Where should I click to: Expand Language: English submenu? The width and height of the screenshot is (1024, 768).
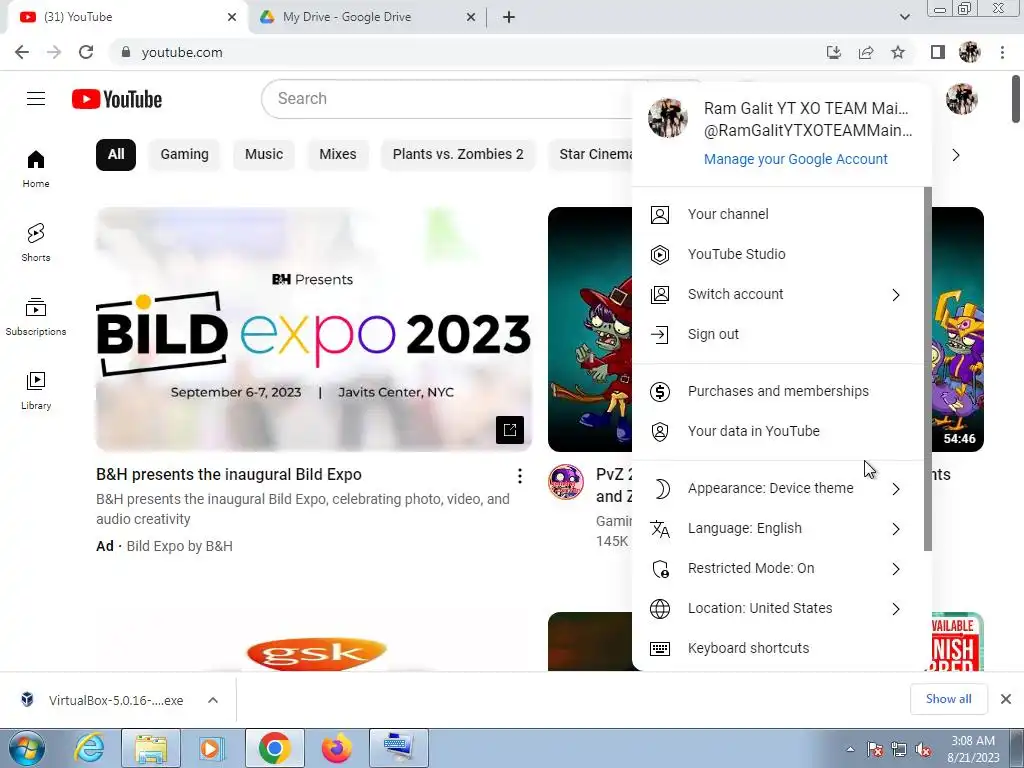coord(895,528)
